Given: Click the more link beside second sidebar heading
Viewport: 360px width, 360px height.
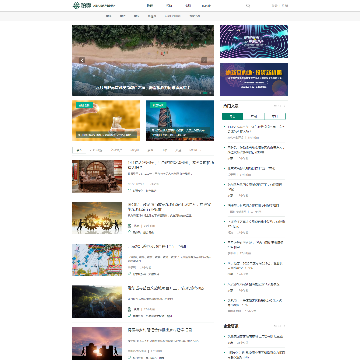Looking at the screenshot, I should point(279,326).
